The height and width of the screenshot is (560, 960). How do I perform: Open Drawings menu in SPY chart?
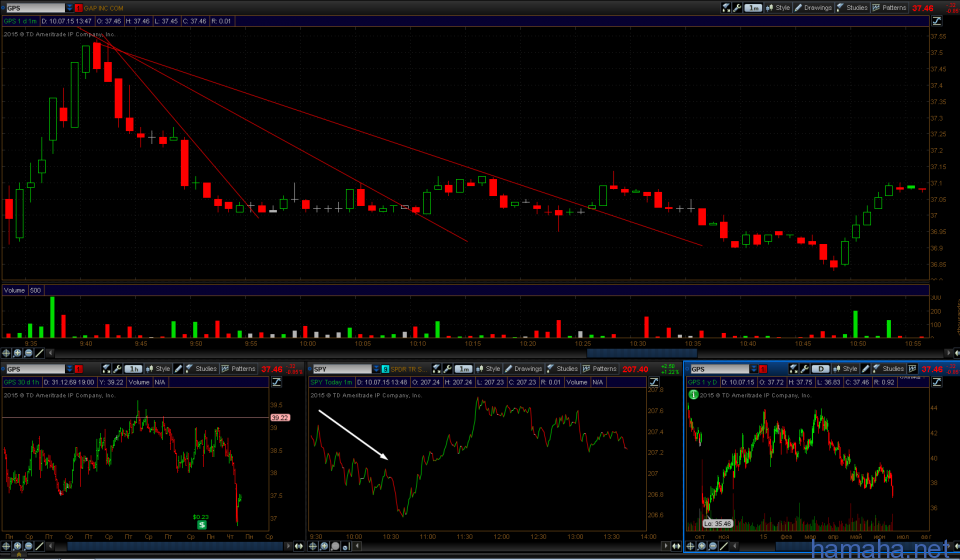coord(523,369)
